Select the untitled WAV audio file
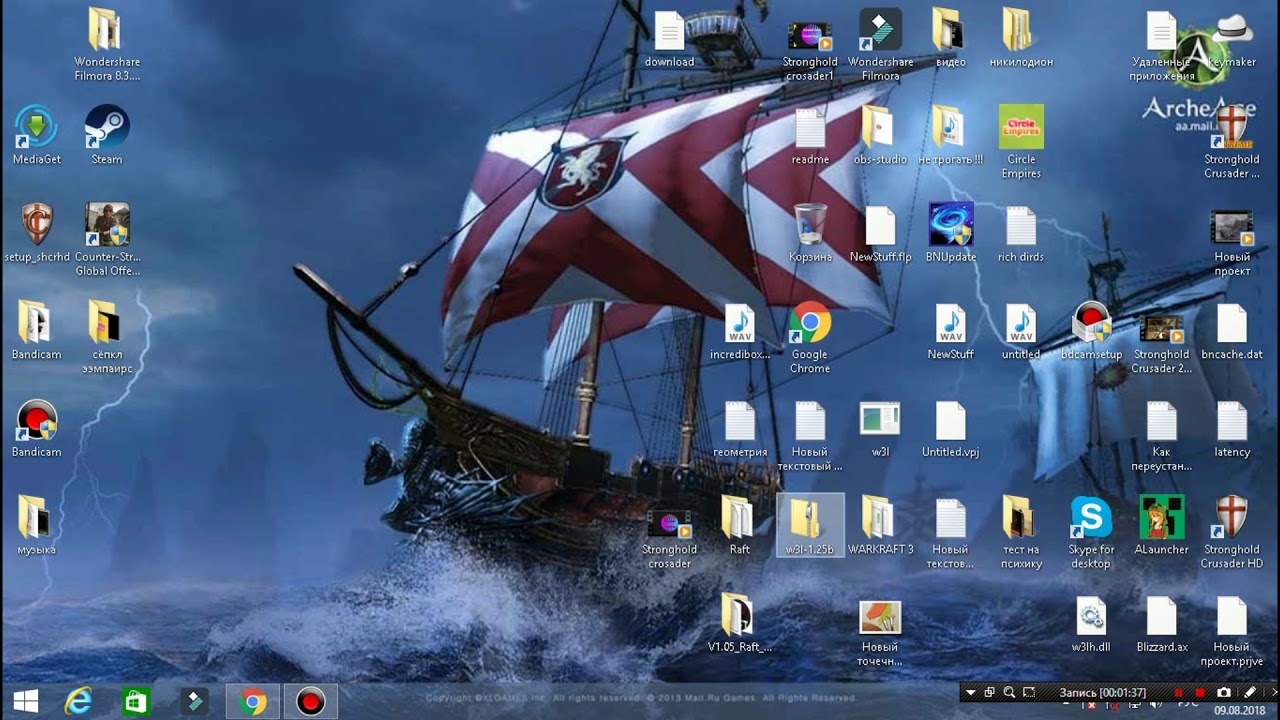1280x720 pixels. pos(1021,330)
